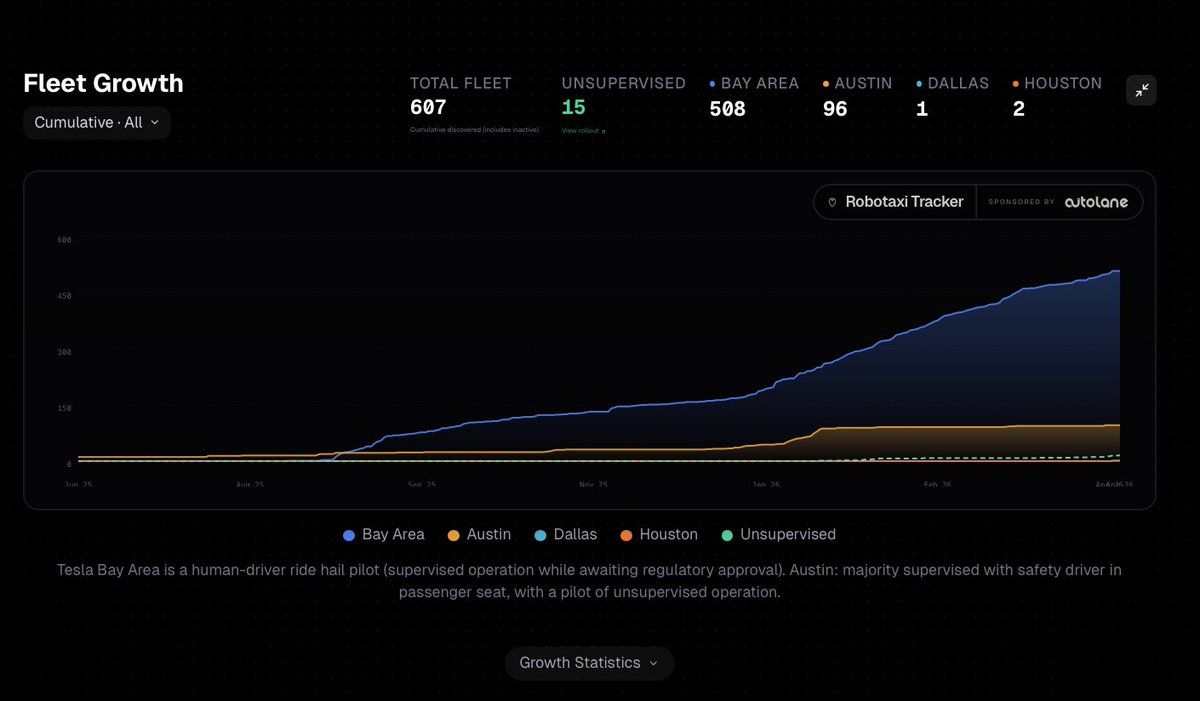Click the Robotaxi Tracker location pin icon

[x=832, y=202]
